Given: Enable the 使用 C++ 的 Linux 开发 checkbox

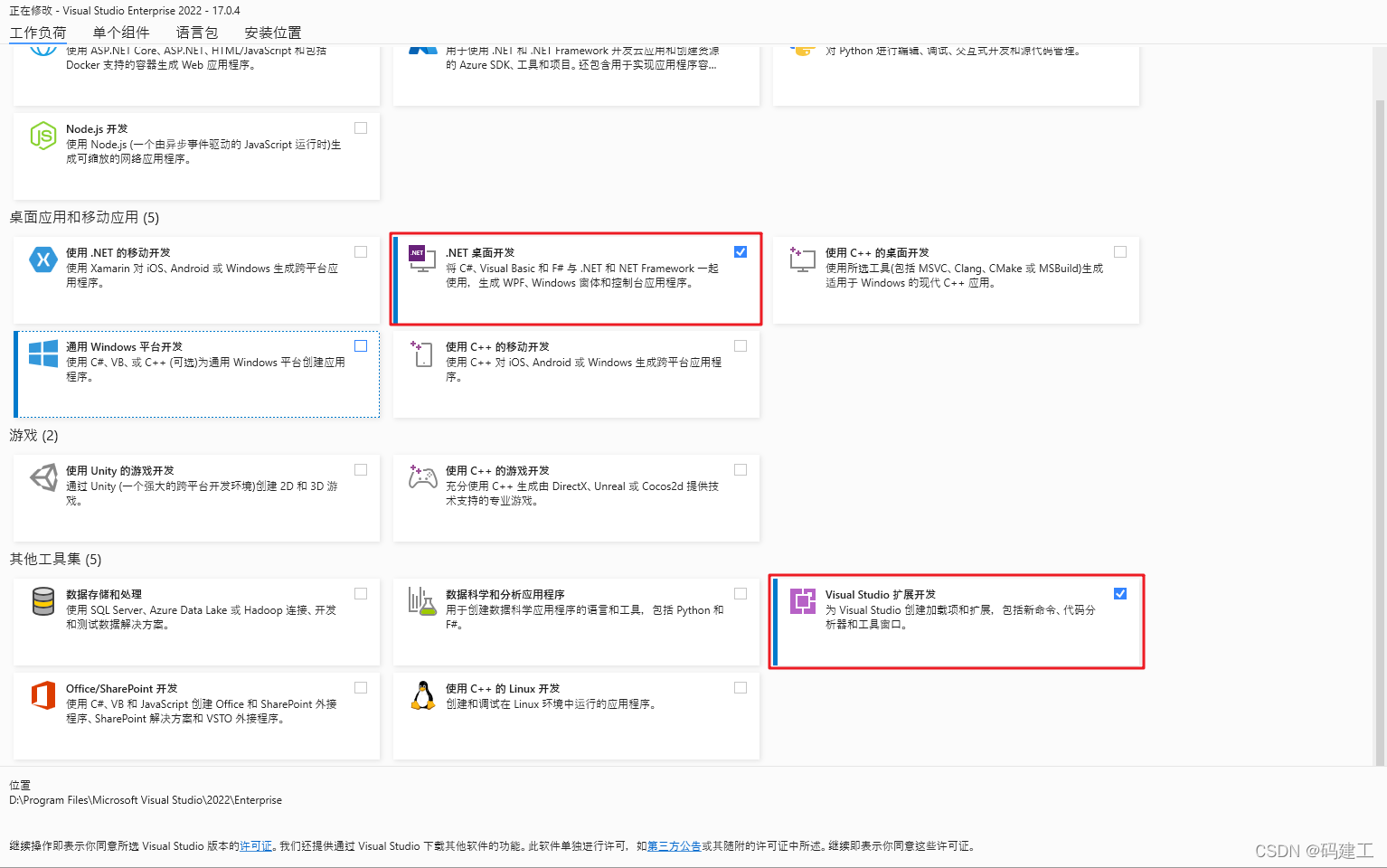Looking at the screenshot, I should [741, 688].
